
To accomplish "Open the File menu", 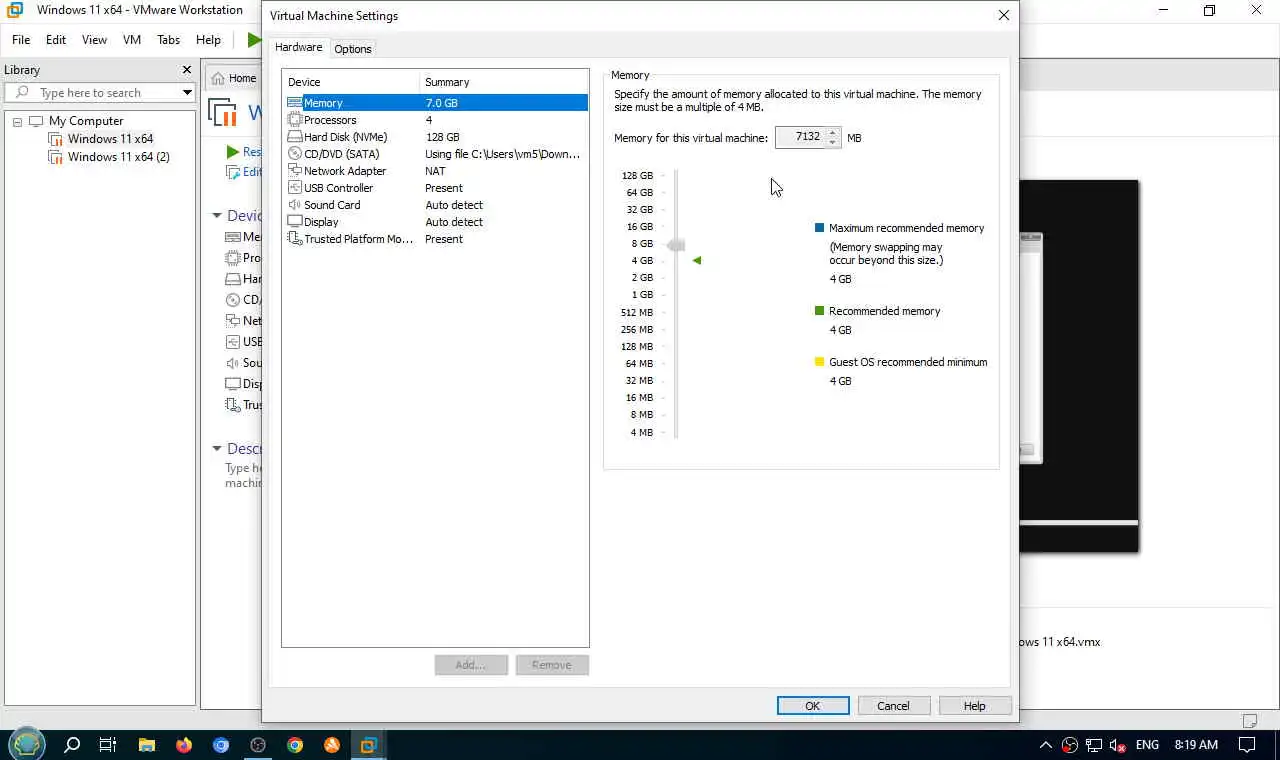I will (x=21, y=40).
